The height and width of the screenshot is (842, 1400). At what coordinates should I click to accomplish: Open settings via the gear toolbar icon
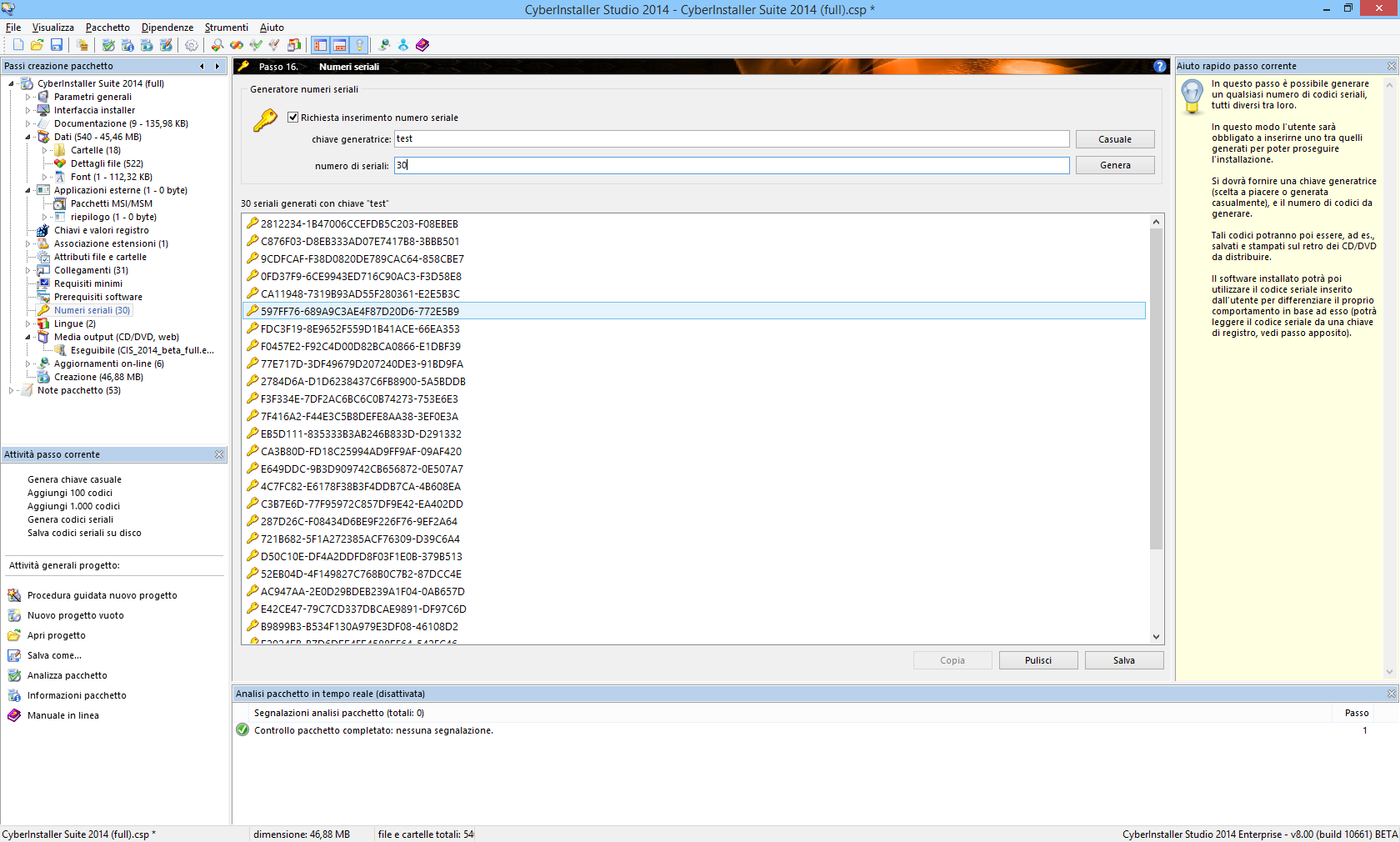(x=192, y=45)
